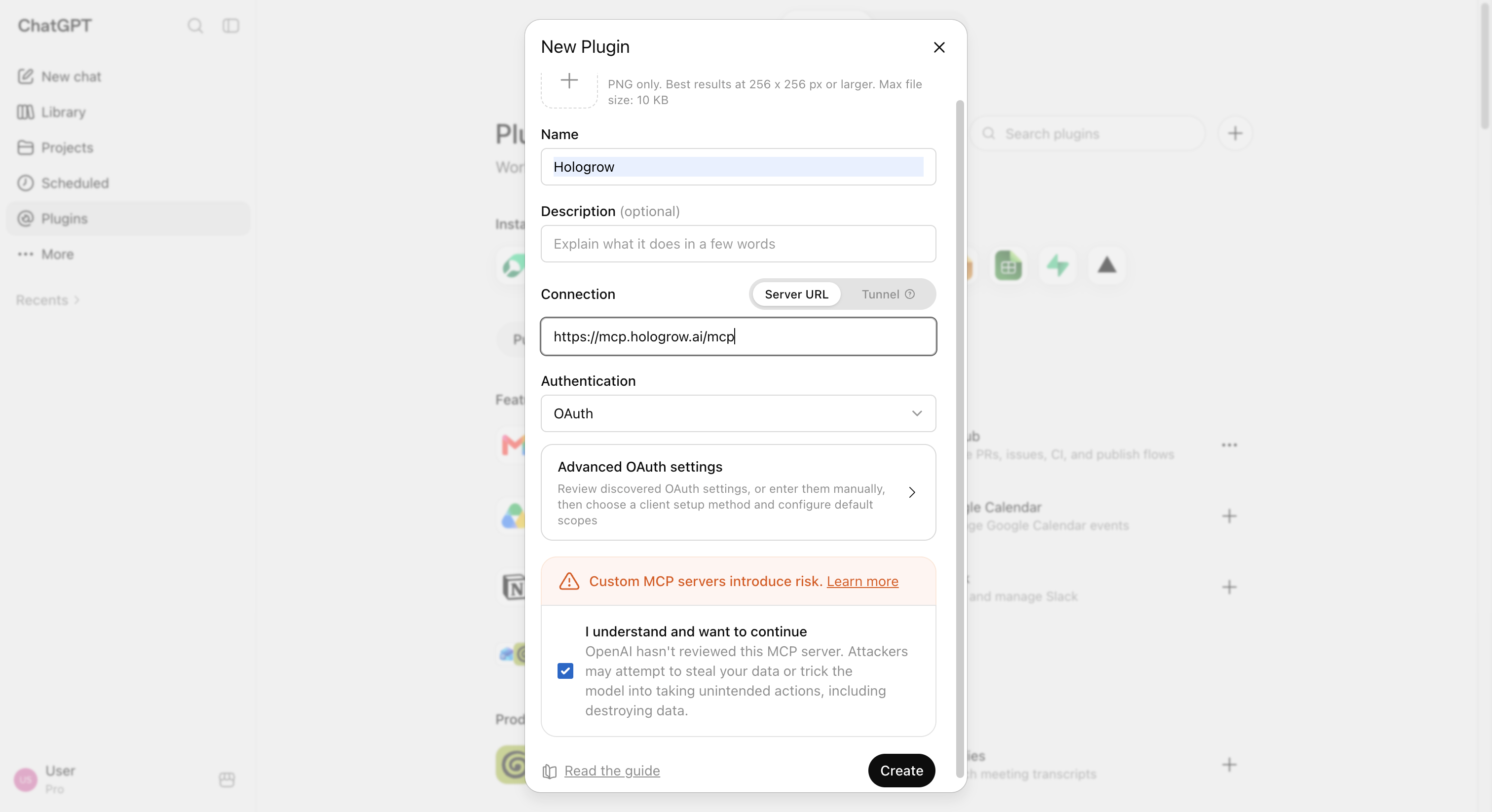Open search in the ChatGPT sidebar
Image resolution: width=1492 pixels, height=812 pixels.
(195, 26)
